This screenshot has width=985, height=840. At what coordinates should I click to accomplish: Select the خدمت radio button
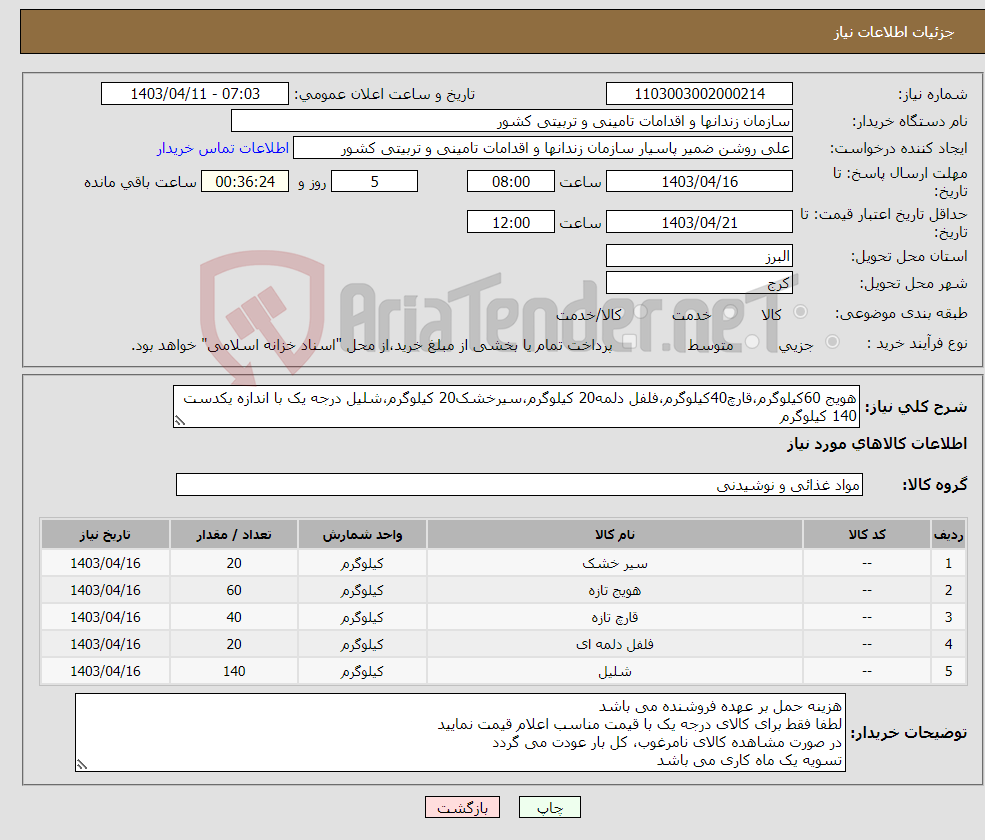[x=730, y=312]
